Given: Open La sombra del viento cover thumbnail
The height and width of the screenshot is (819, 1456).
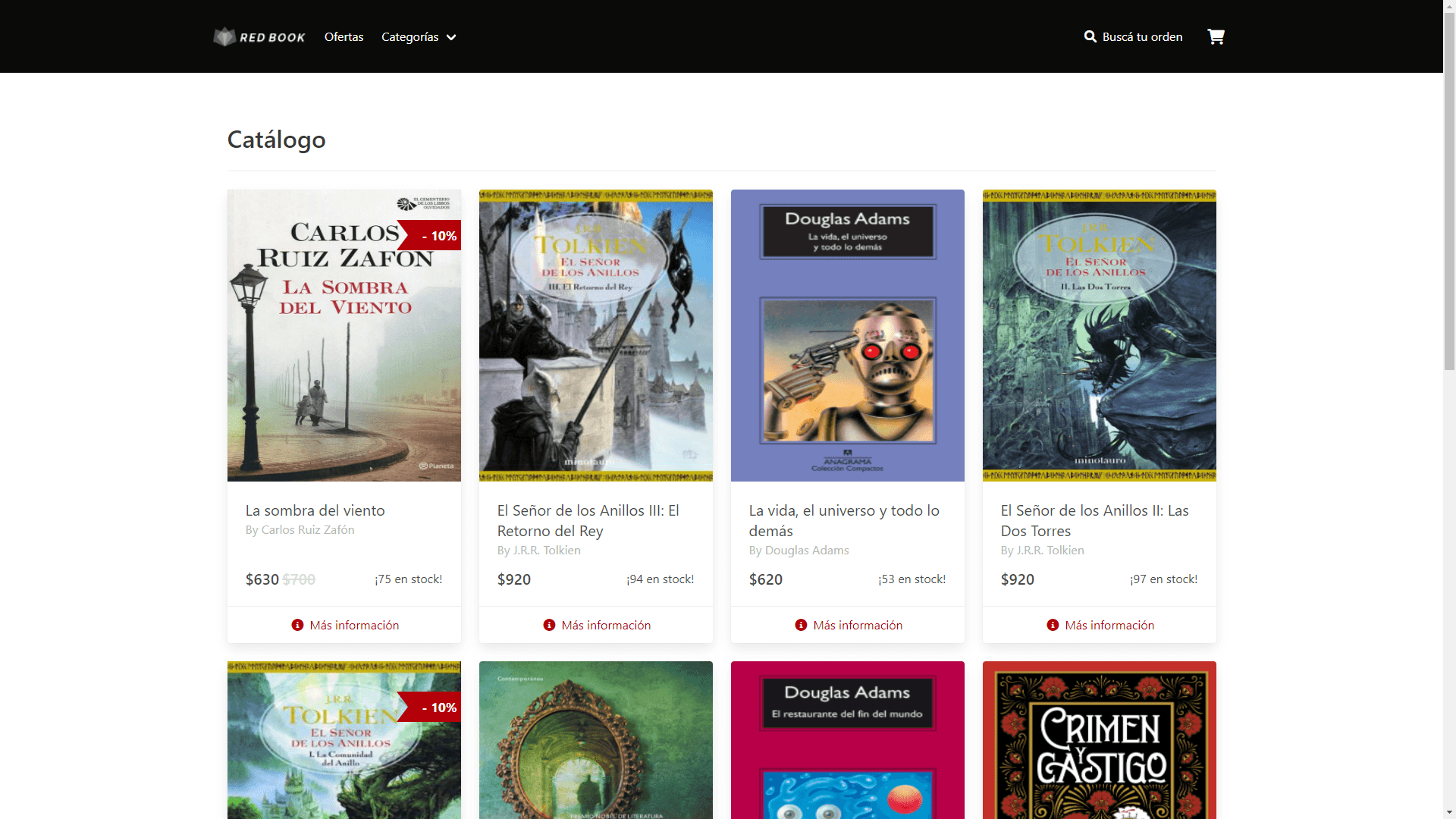Looking at the screenshot, I should pyautogui.click(x=344, y=334).
